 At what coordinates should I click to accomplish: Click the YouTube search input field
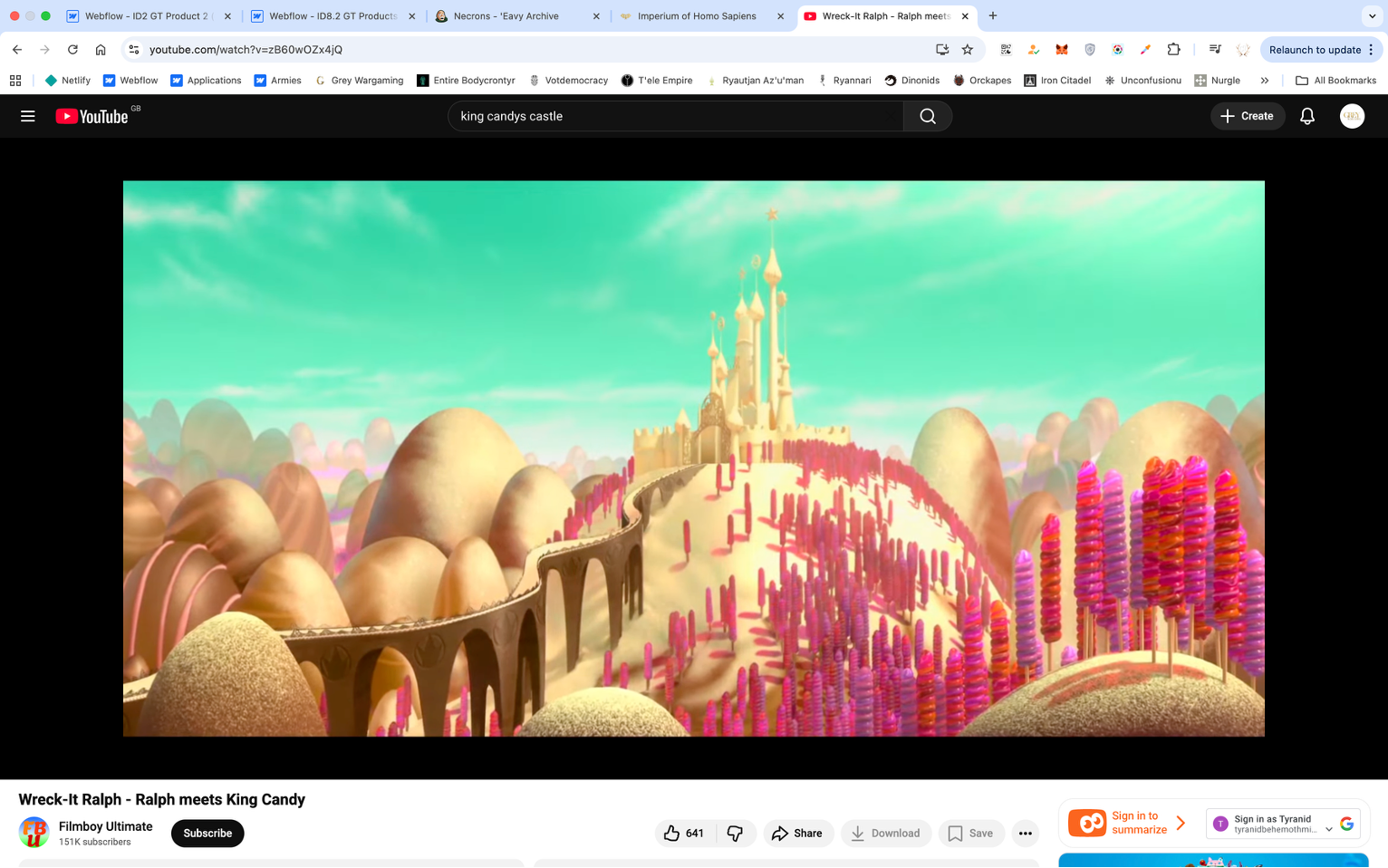pos(676,116)
